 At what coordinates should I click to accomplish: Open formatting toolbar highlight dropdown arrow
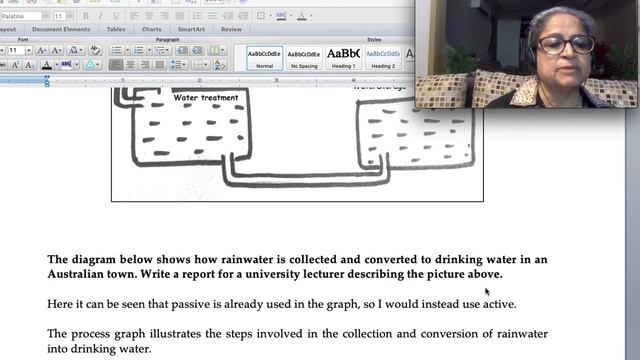click(x=291, y=16)
